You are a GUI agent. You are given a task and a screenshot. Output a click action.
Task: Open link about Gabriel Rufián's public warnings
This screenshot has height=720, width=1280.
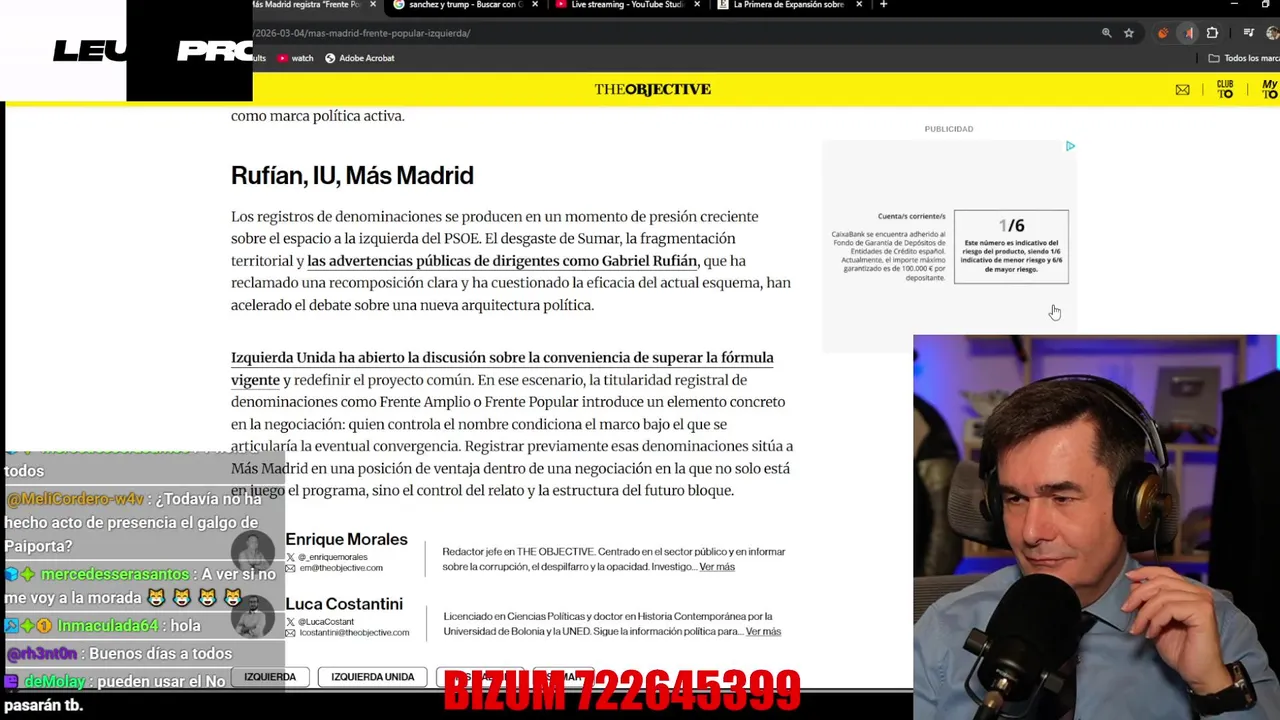coord(502,261)
